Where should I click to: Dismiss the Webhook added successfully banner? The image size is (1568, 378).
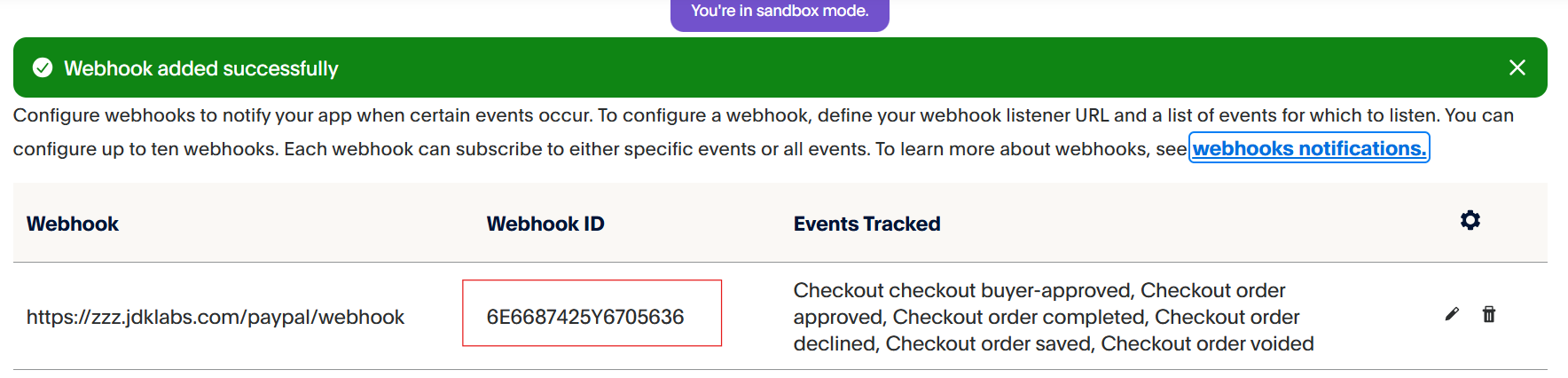pos(1517,67)
